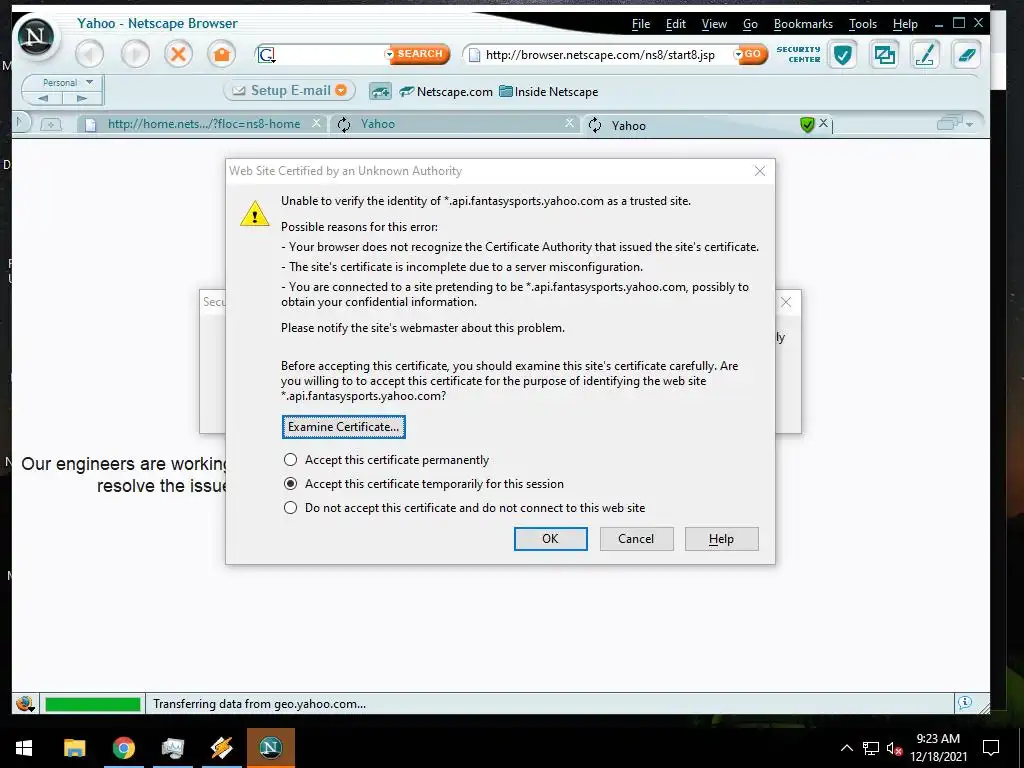Click the search engine icon in search box
The width and height of the screenshot is (1024, 768).
click(266, 55)
